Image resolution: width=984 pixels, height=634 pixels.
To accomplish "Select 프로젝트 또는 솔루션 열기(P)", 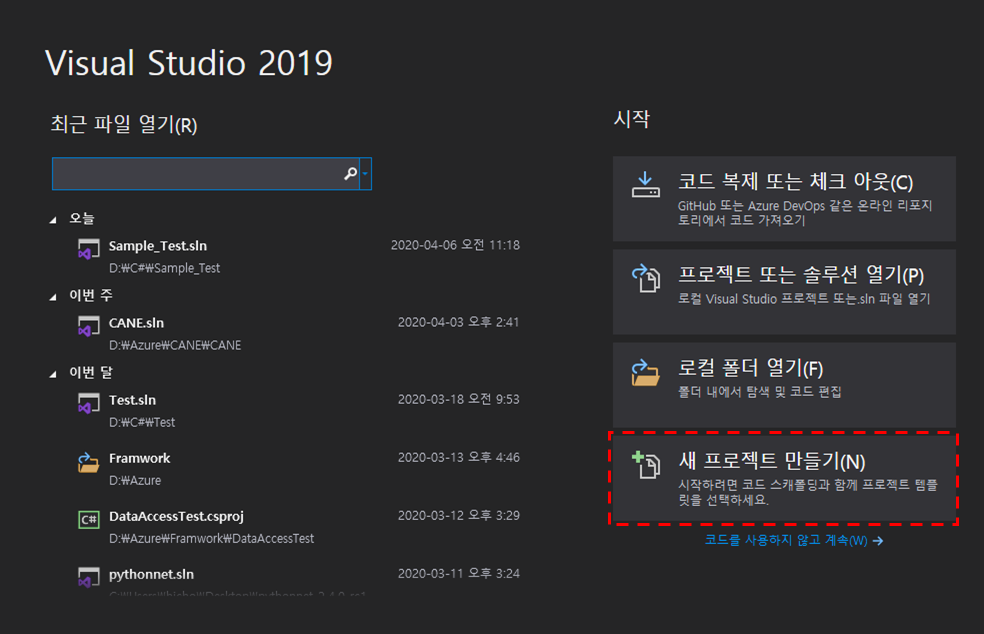I will [x=784, y=292].
